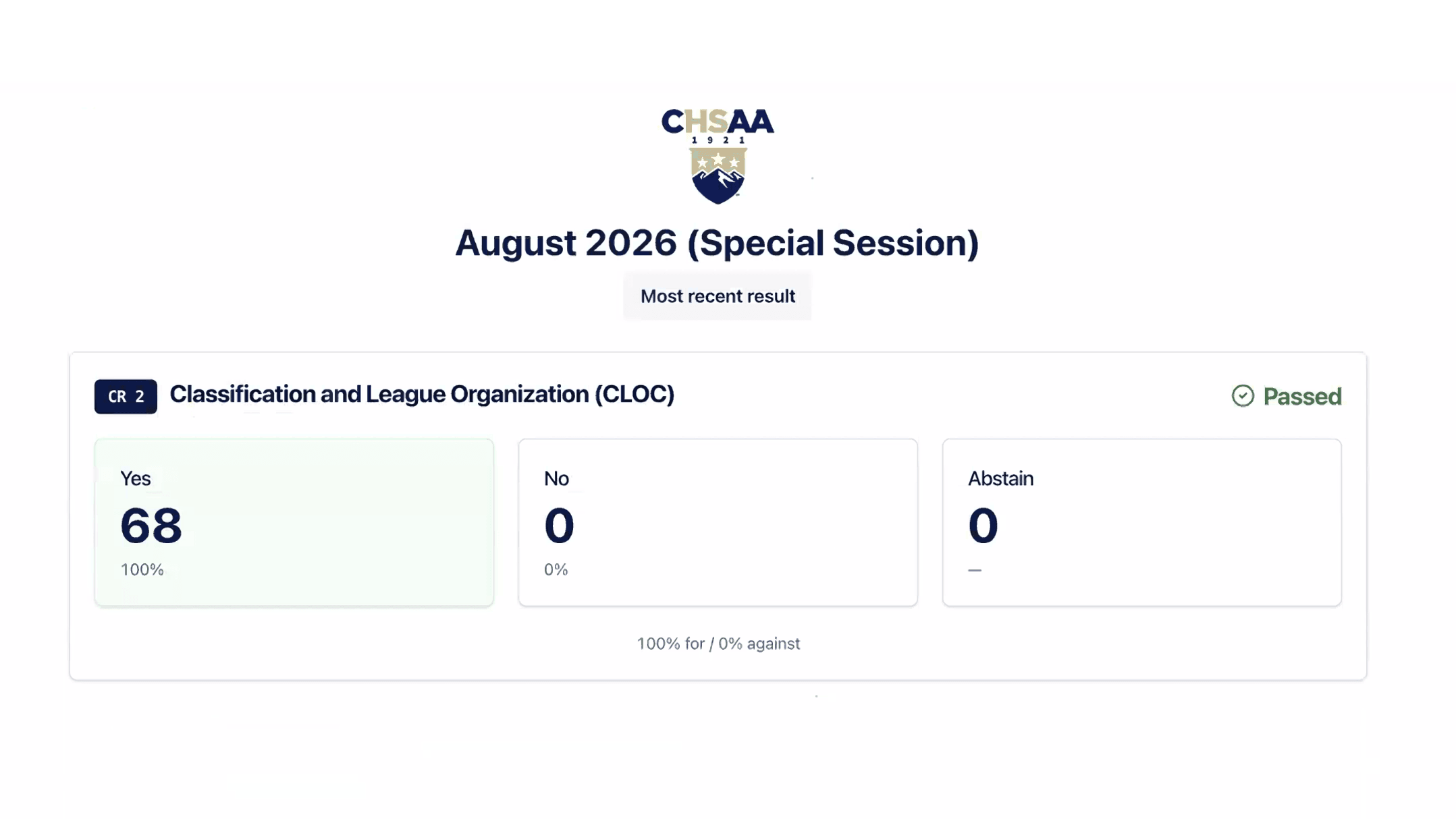Click the green Passed checkmark icon
Image resolution: width=1456 pixels, height=819 pixels.
1242,396
